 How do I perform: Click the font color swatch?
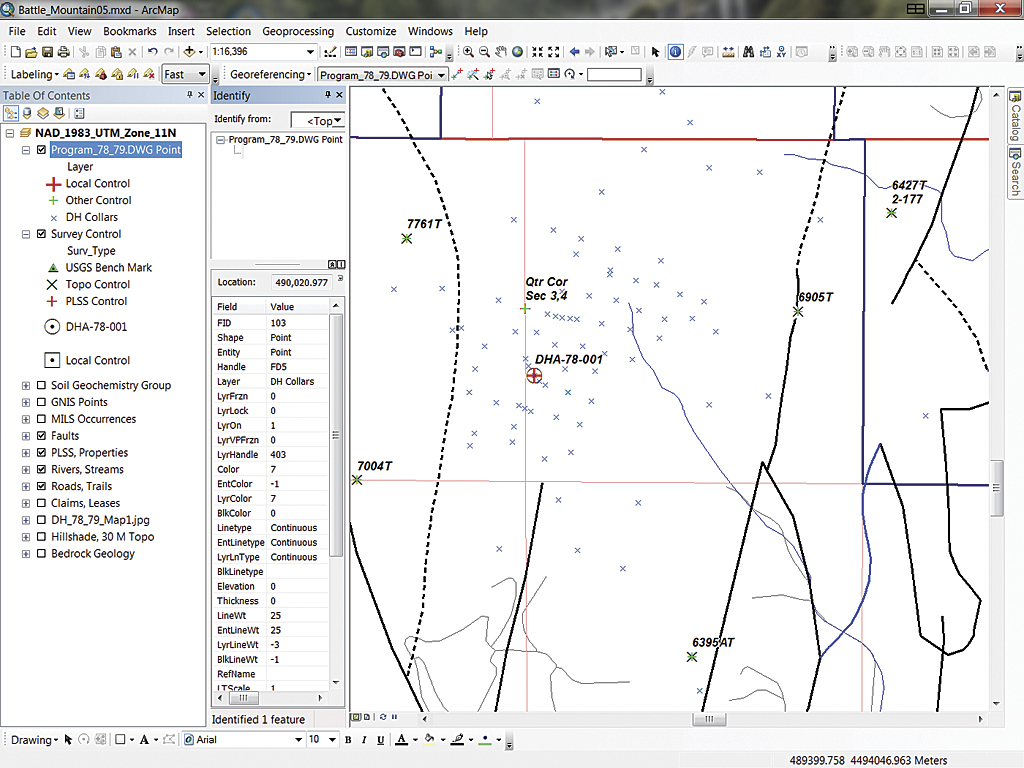401,740
